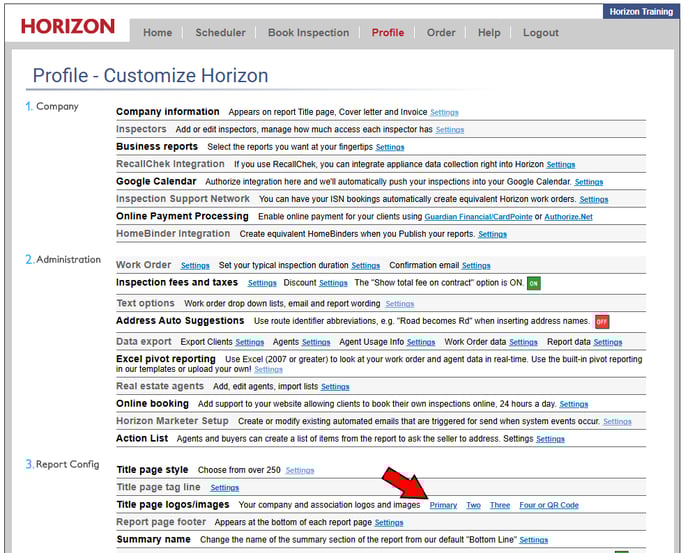Toggle the Show total fee ON switch
The image size is (688, 553).
point(533,283)
